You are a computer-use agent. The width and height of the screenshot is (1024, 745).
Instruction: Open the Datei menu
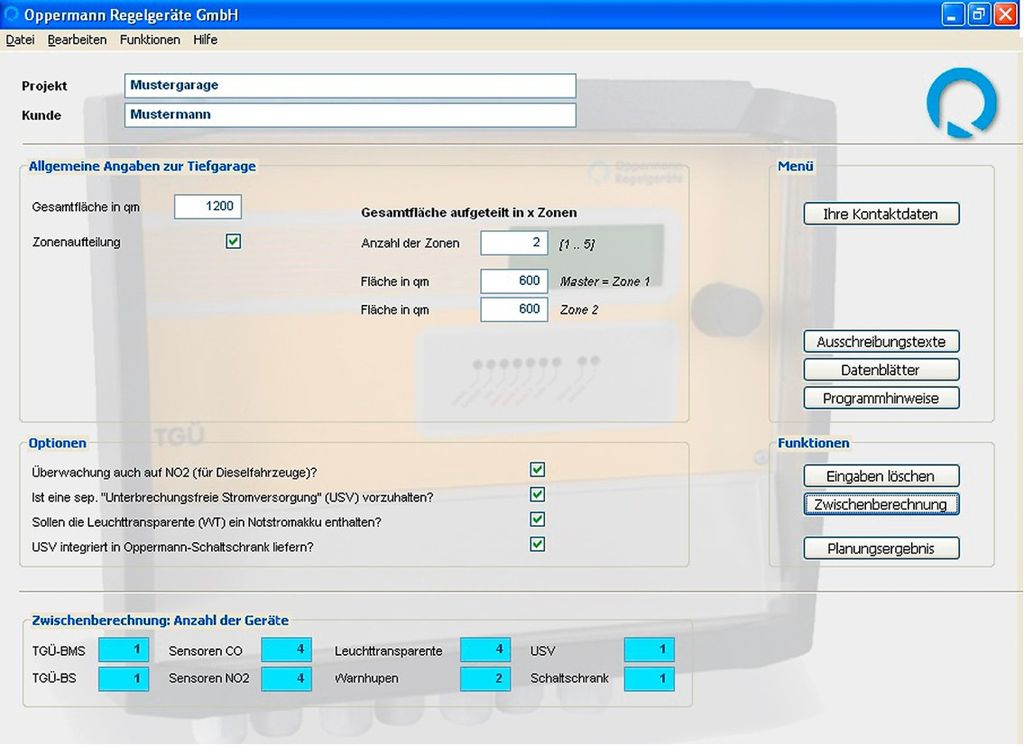click(x=20, y=40)
